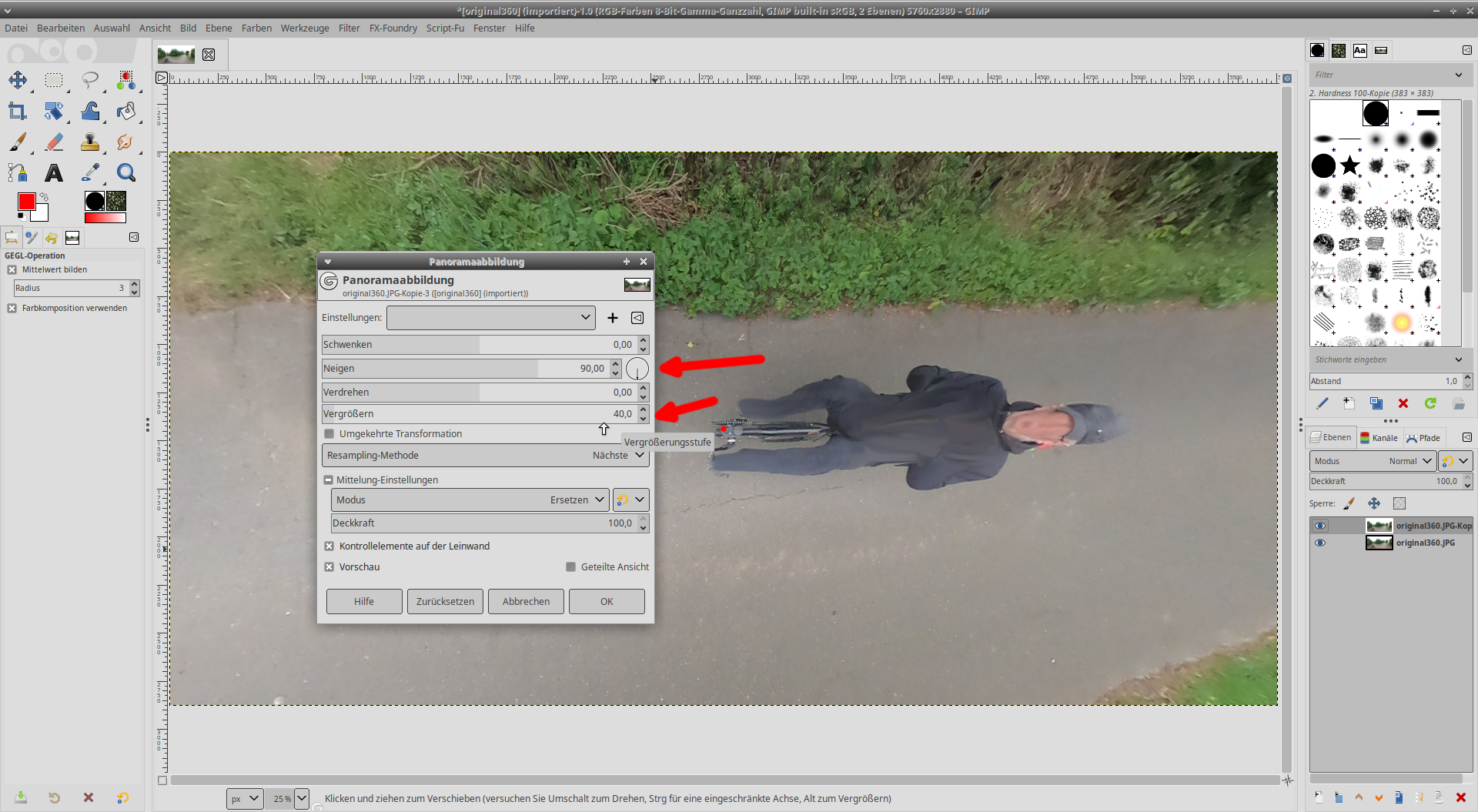The image size is (1478, 812).
Task: Select the Zoom magnifier tool
Action: click(x=126, y=173)
